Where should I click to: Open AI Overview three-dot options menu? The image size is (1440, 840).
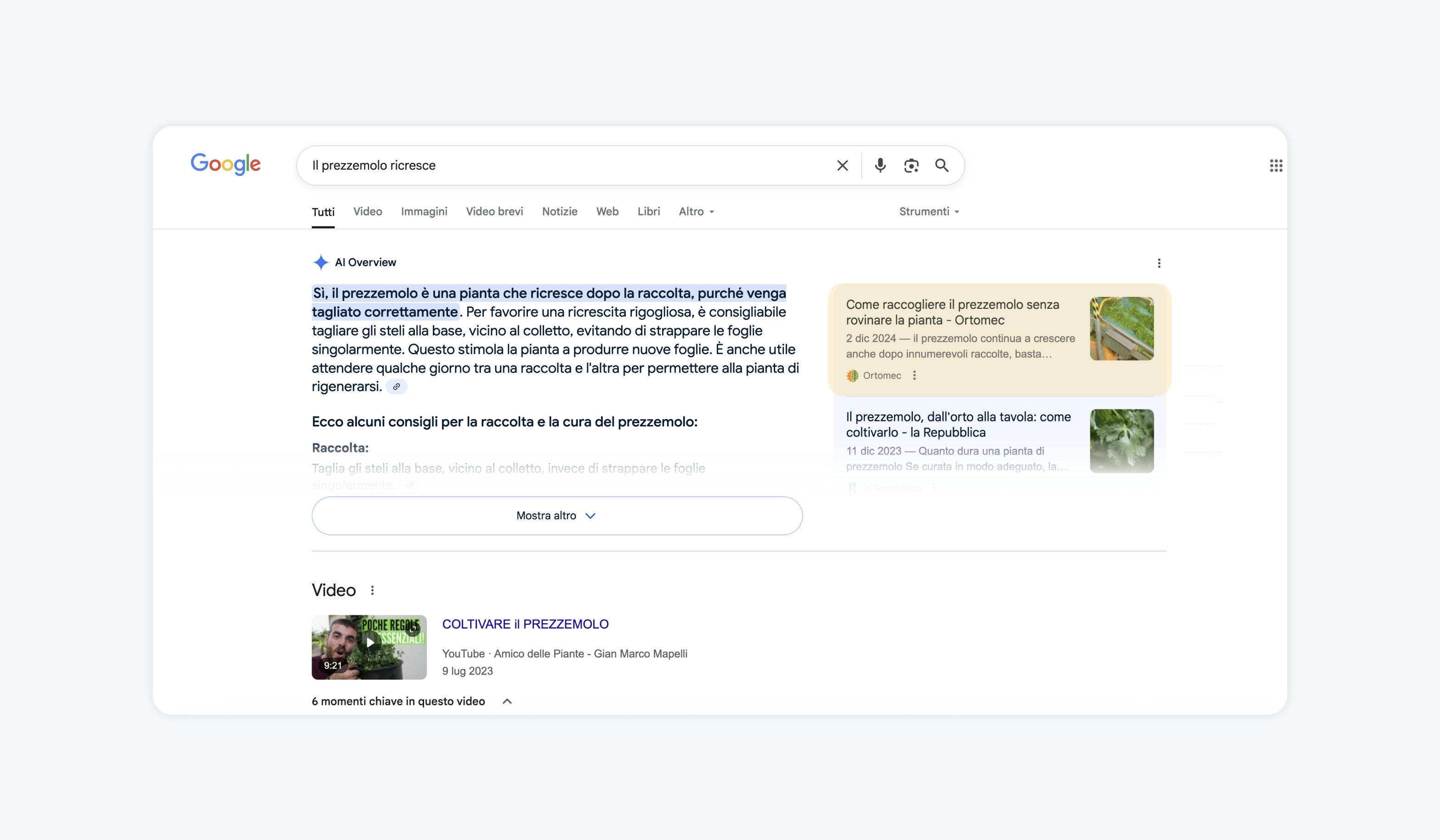point(1159,263)
